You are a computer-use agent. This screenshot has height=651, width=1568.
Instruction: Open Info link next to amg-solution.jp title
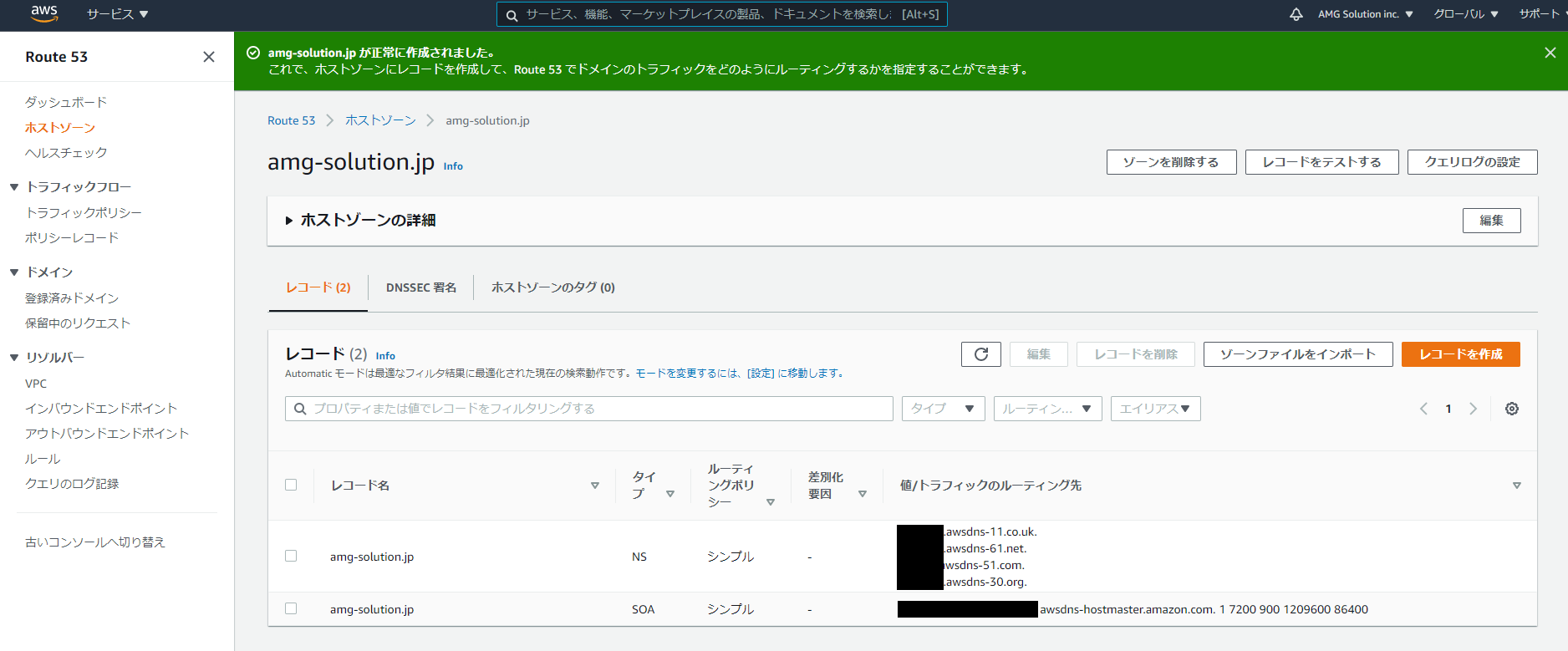click(453, 166)
